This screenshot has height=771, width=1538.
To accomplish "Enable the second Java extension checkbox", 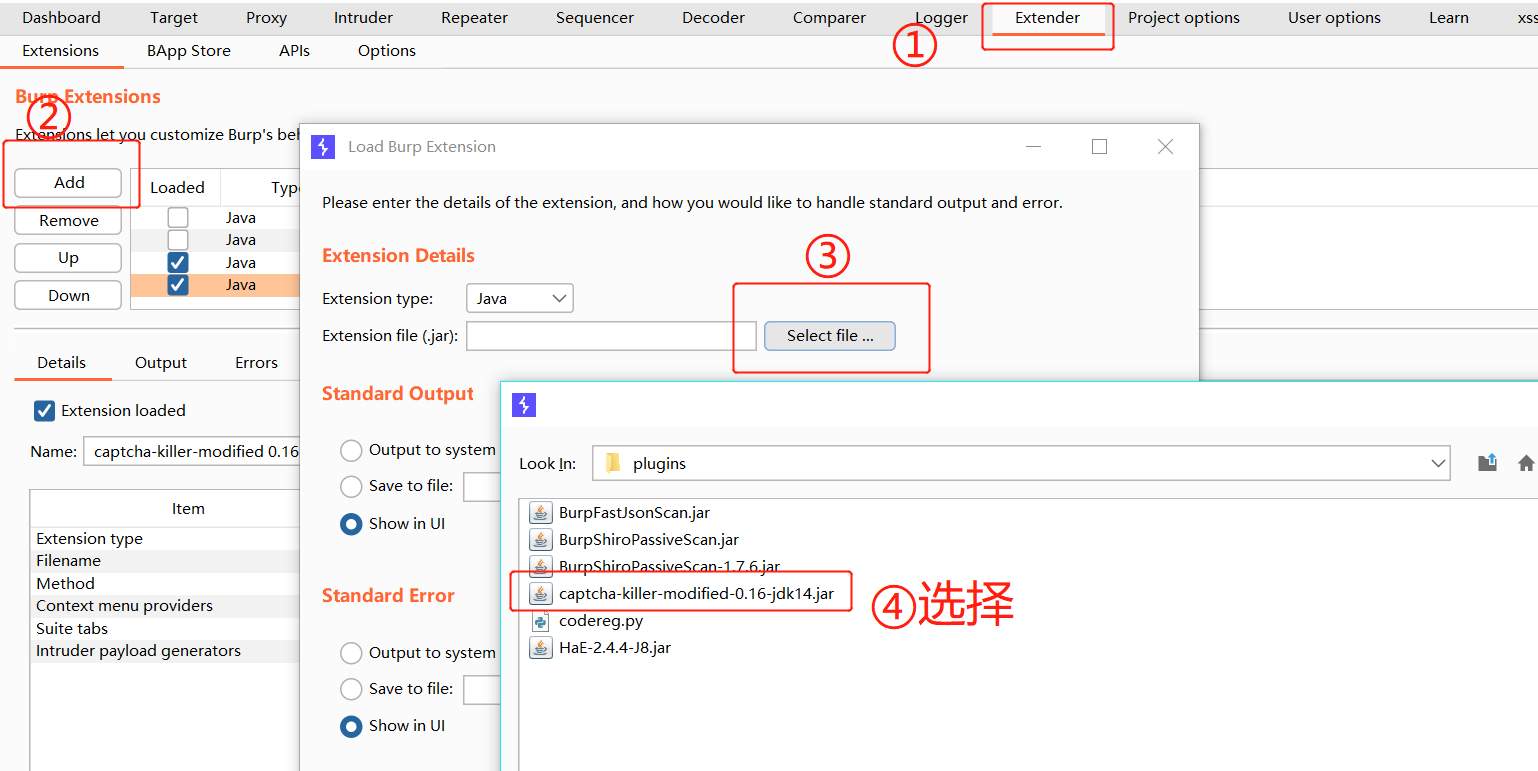I will (x=178, y=240).
